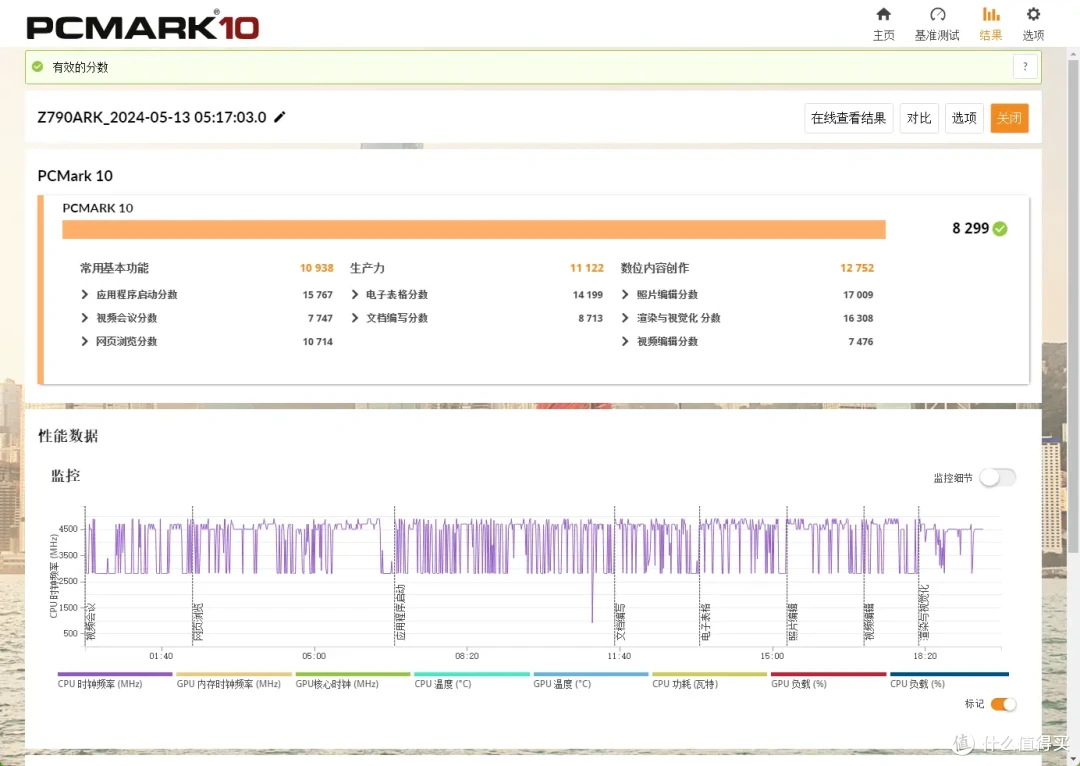The image size is (1080, 766).
Task: Click the PCMARK 10 logo
Action: [x=140, y=26]
